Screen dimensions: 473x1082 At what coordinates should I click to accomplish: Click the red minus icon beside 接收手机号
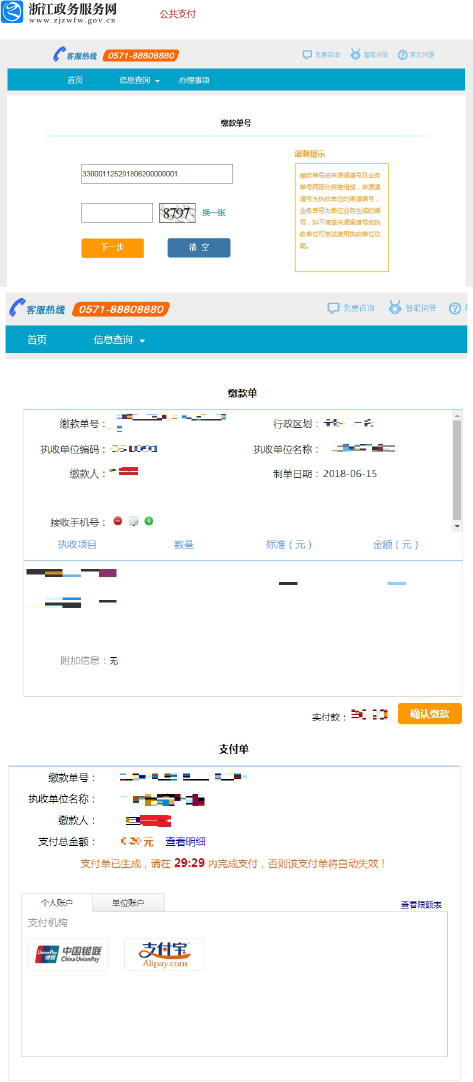117,521
